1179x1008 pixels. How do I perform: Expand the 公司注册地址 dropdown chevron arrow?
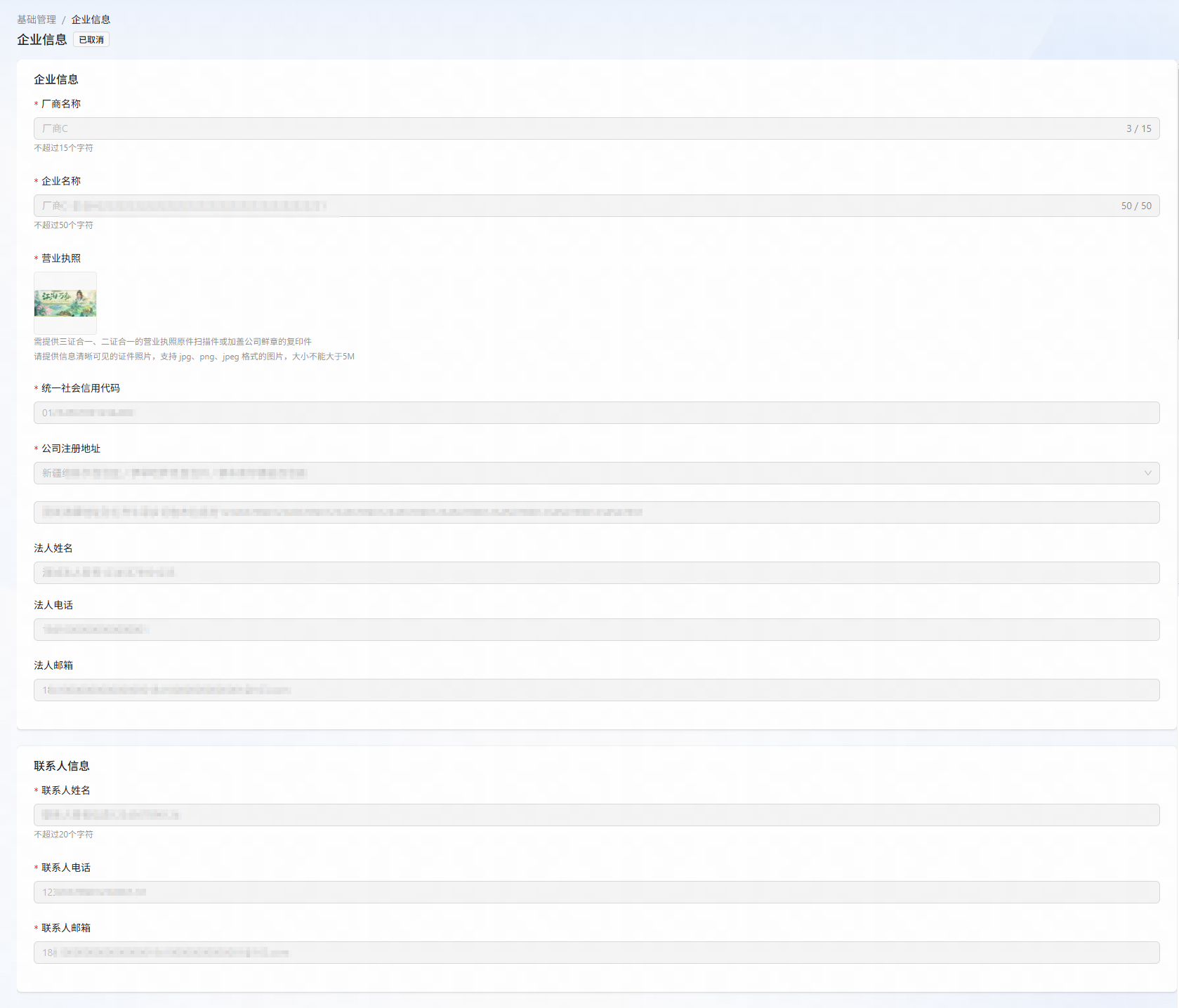pos(1147,473)
